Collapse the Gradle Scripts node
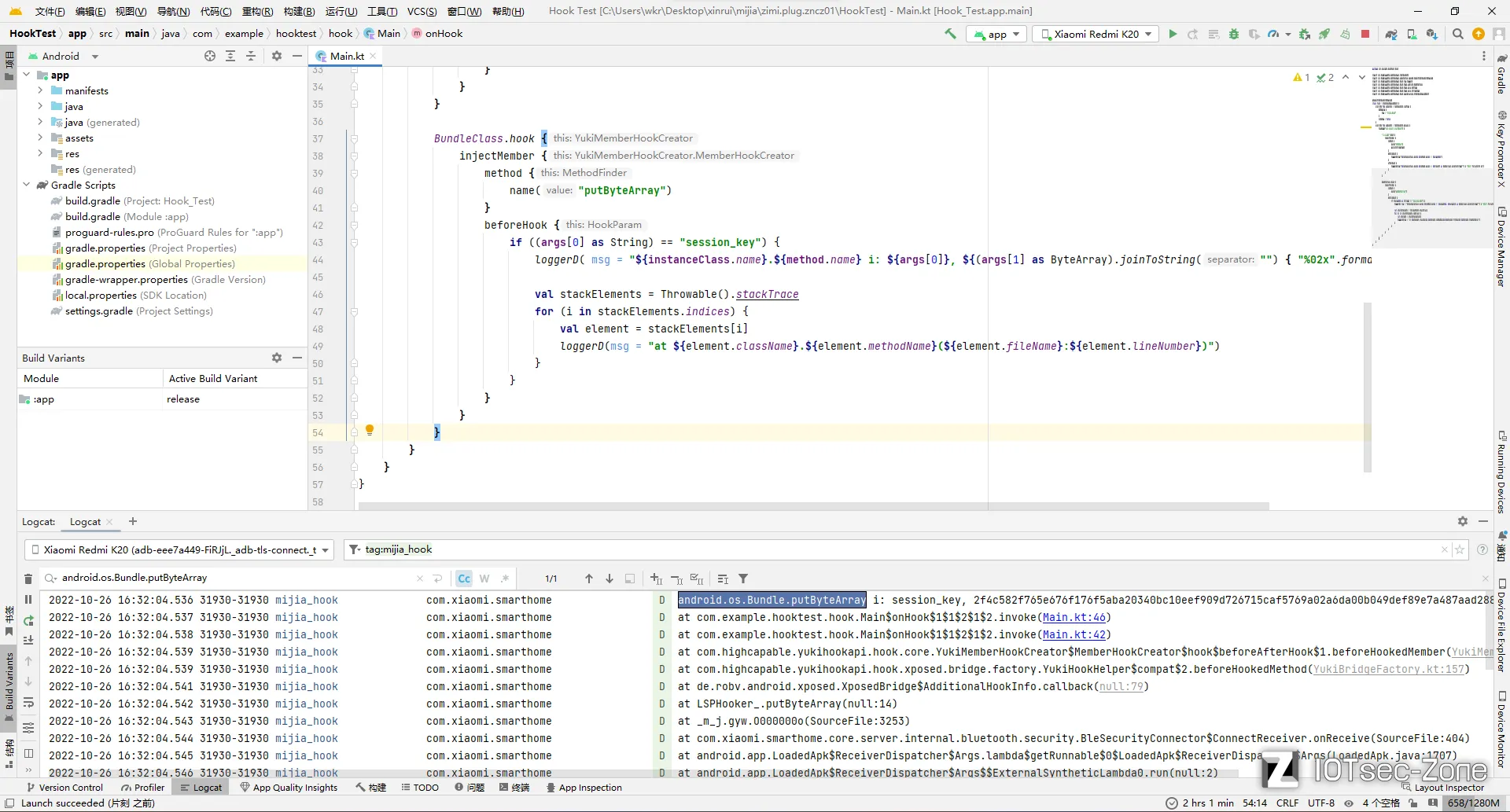This screenshot has width=1510, height=812. pyautogui.click(x=27, y=185)
